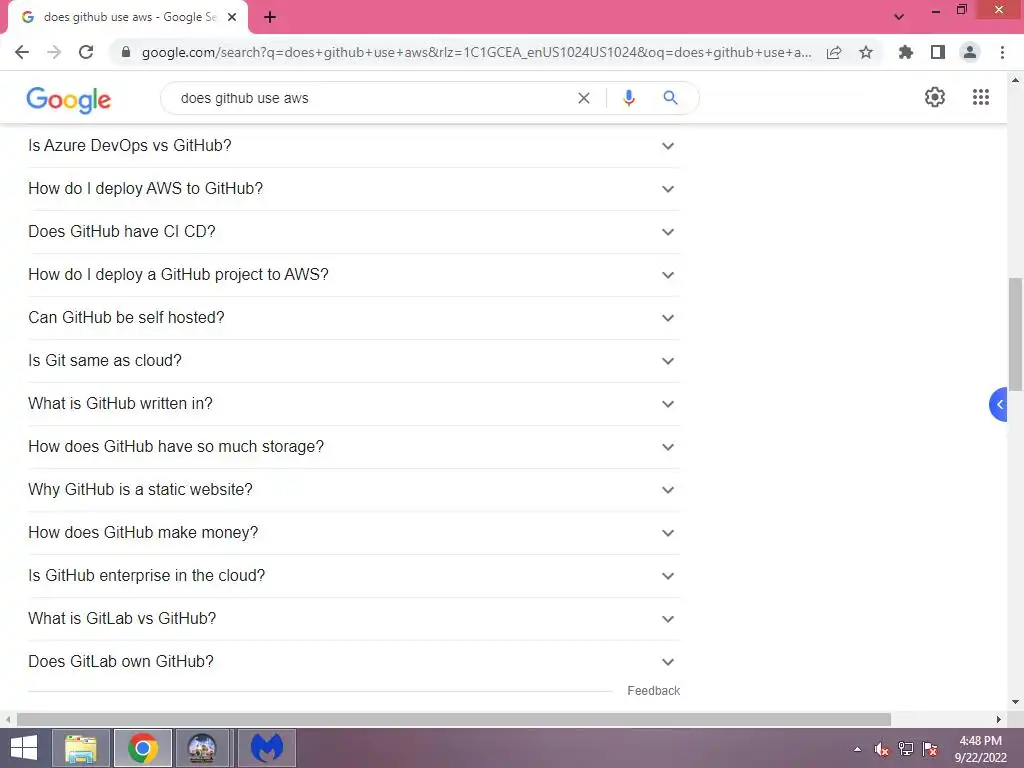Open the Malwarebytes taskbar icon
The image size is (1024, 768).
pos(267,748)
